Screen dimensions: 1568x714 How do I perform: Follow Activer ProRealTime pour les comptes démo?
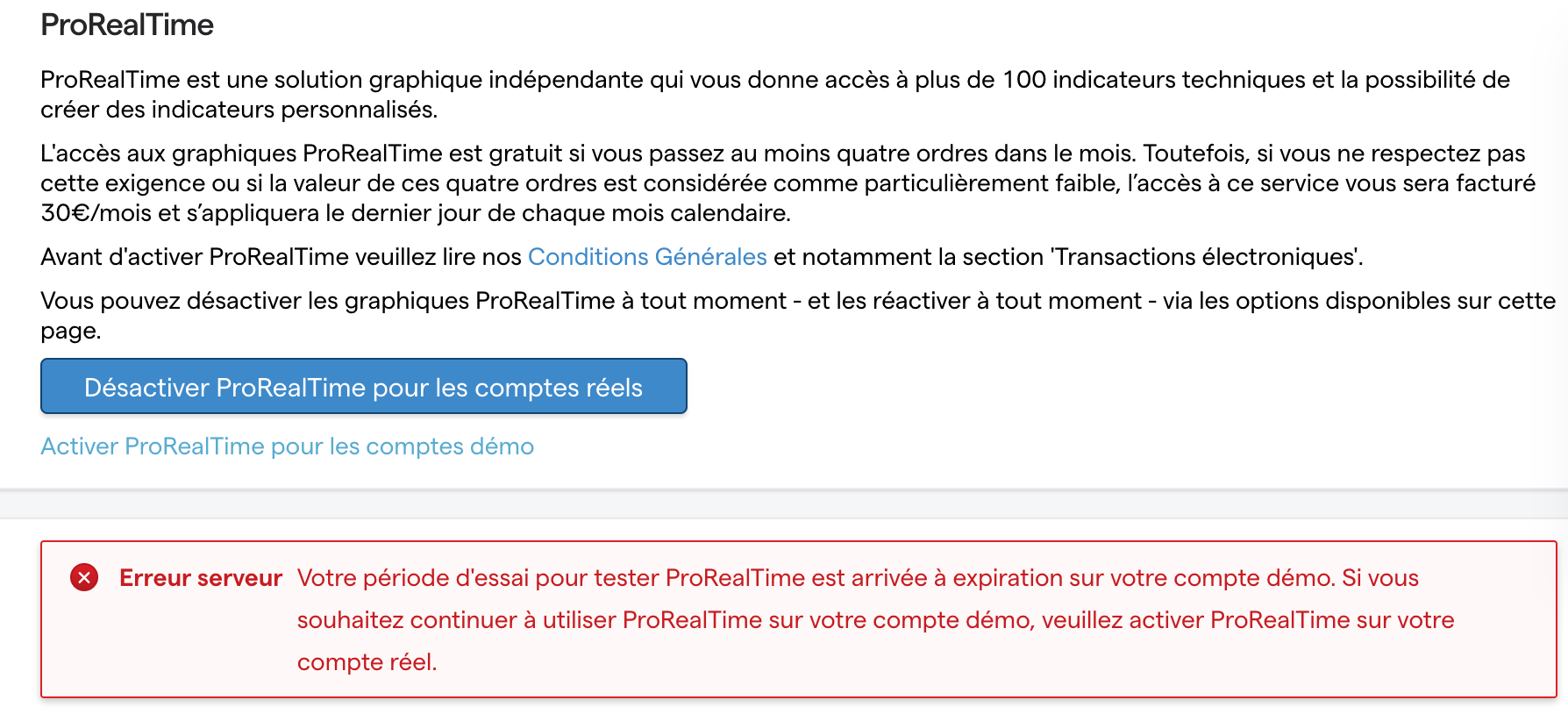(287, 446)
